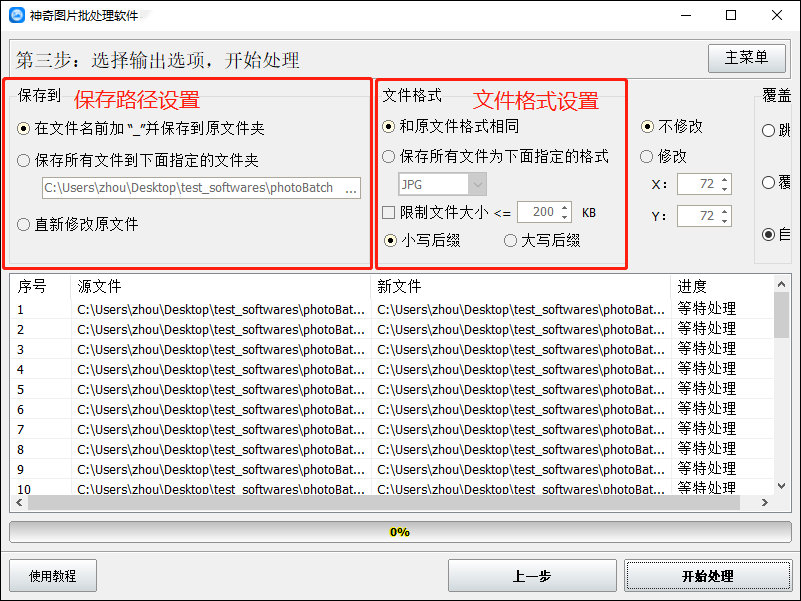This screenshot has width=801, height=601.
Task: Click the 序号 column header
Action: (x=40, y=287)
